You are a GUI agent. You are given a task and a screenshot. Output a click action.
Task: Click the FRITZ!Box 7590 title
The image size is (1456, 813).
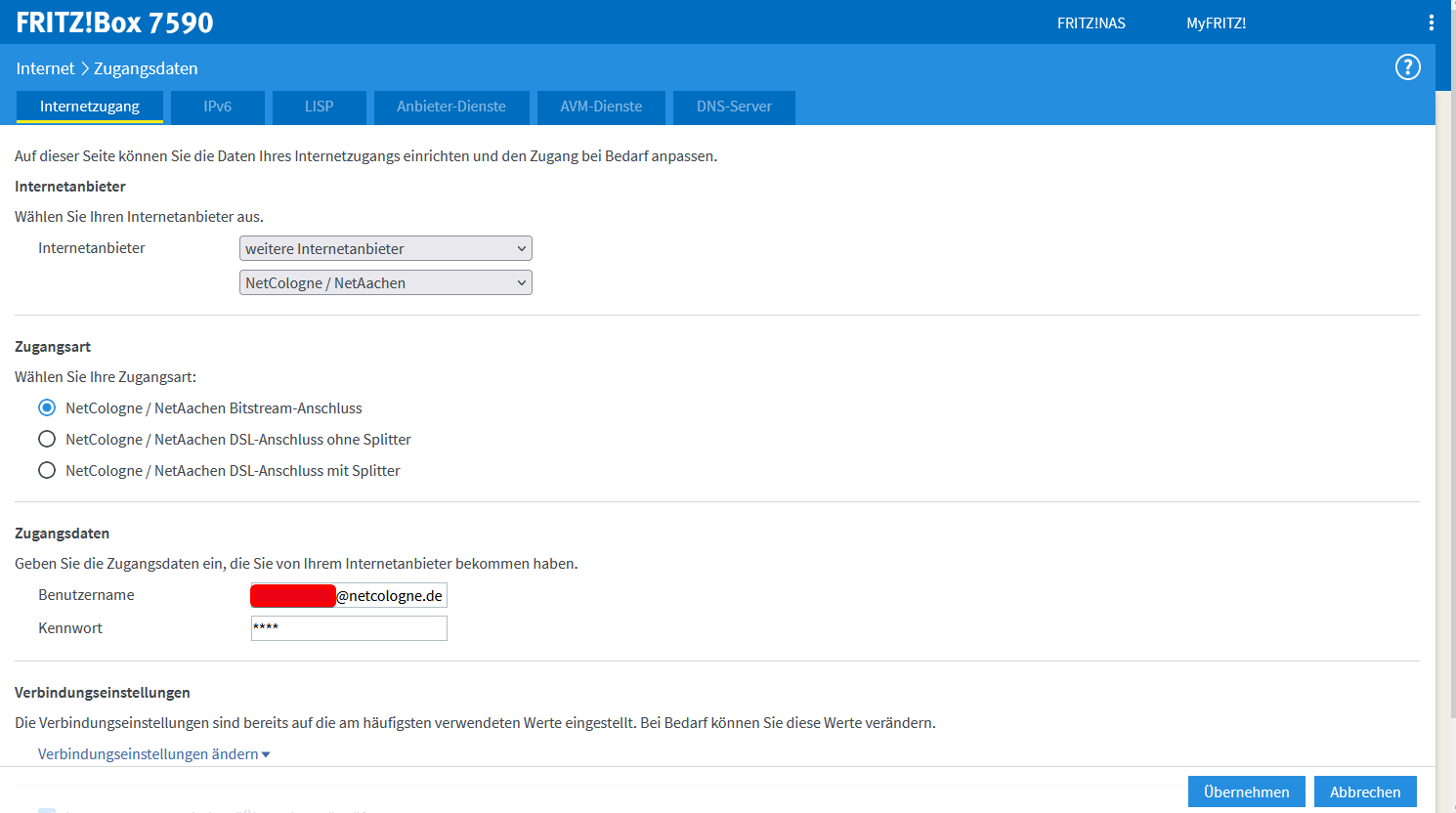coord(114,22)
